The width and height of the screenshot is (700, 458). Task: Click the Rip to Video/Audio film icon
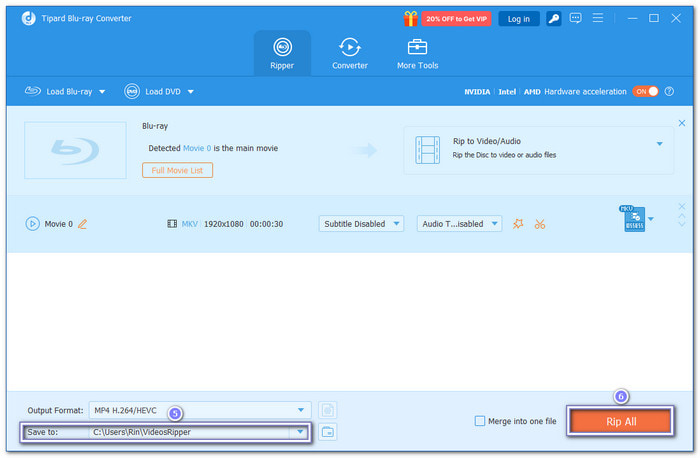point(427,150)
